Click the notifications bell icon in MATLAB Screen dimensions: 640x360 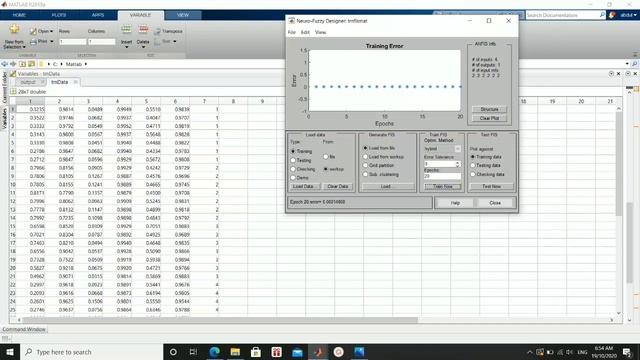(x=612, y=15)
